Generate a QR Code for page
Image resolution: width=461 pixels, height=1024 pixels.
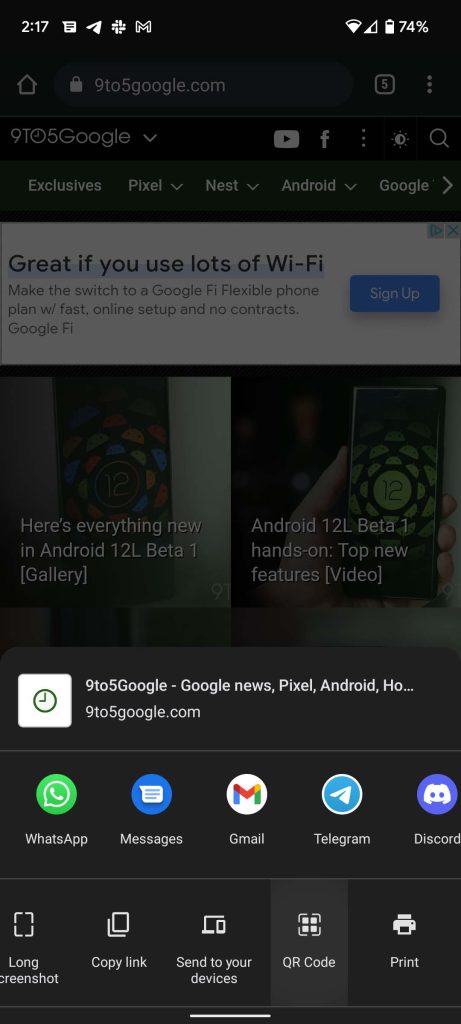pyautogui.click(x=309, y=942)
